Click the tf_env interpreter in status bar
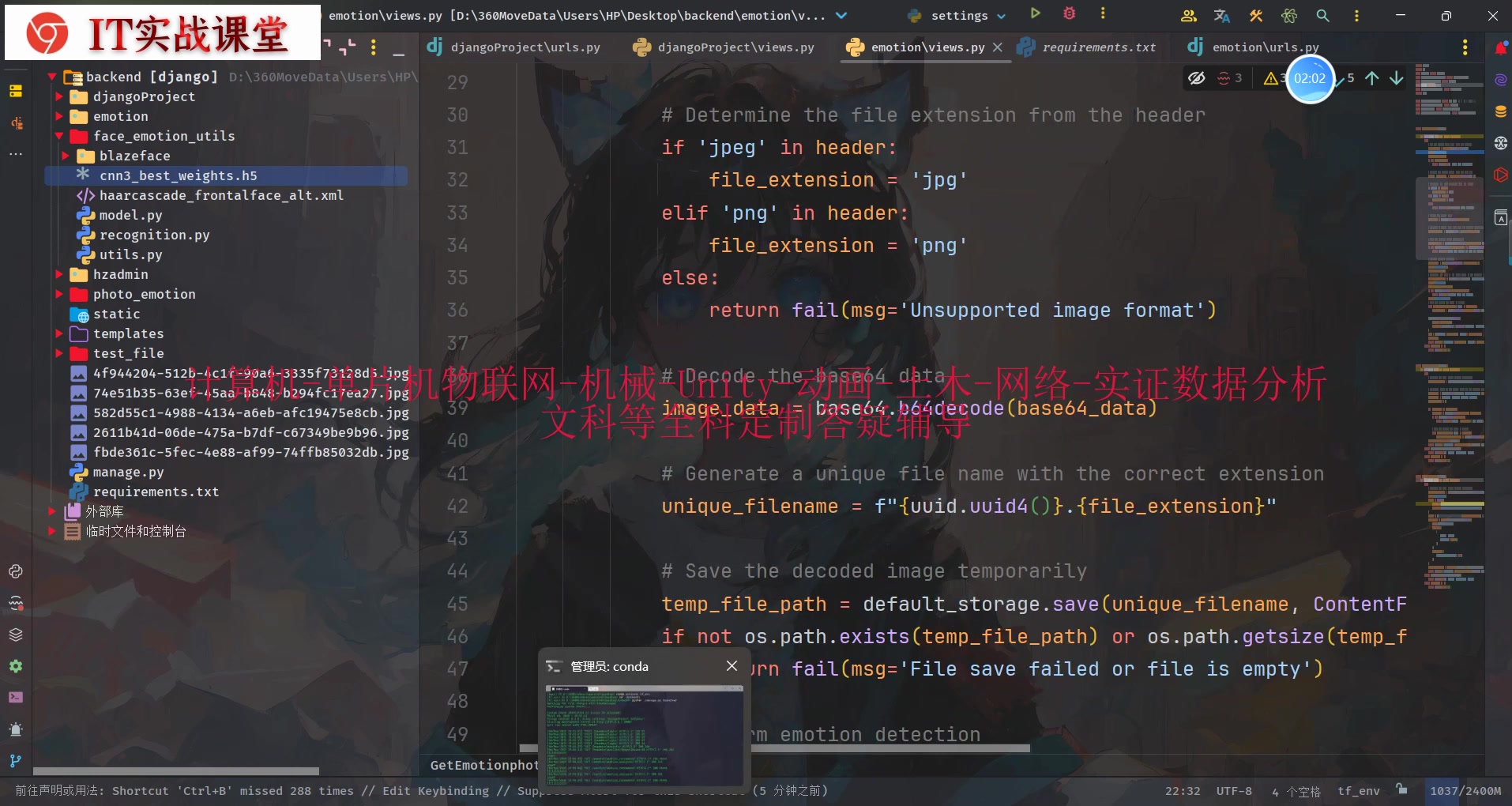The width and height of the screenshot is (1512, 806). [x=1358, y=791]
